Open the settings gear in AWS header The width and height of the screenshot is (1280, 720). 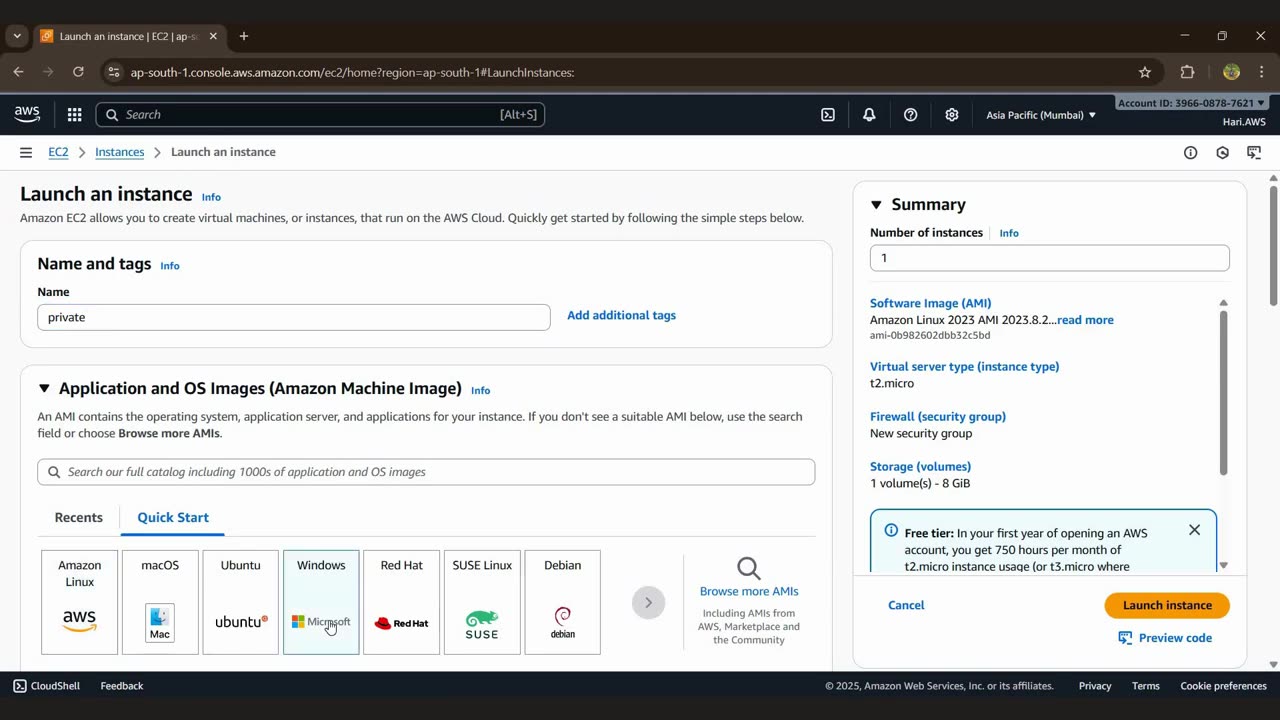point(952,115)
